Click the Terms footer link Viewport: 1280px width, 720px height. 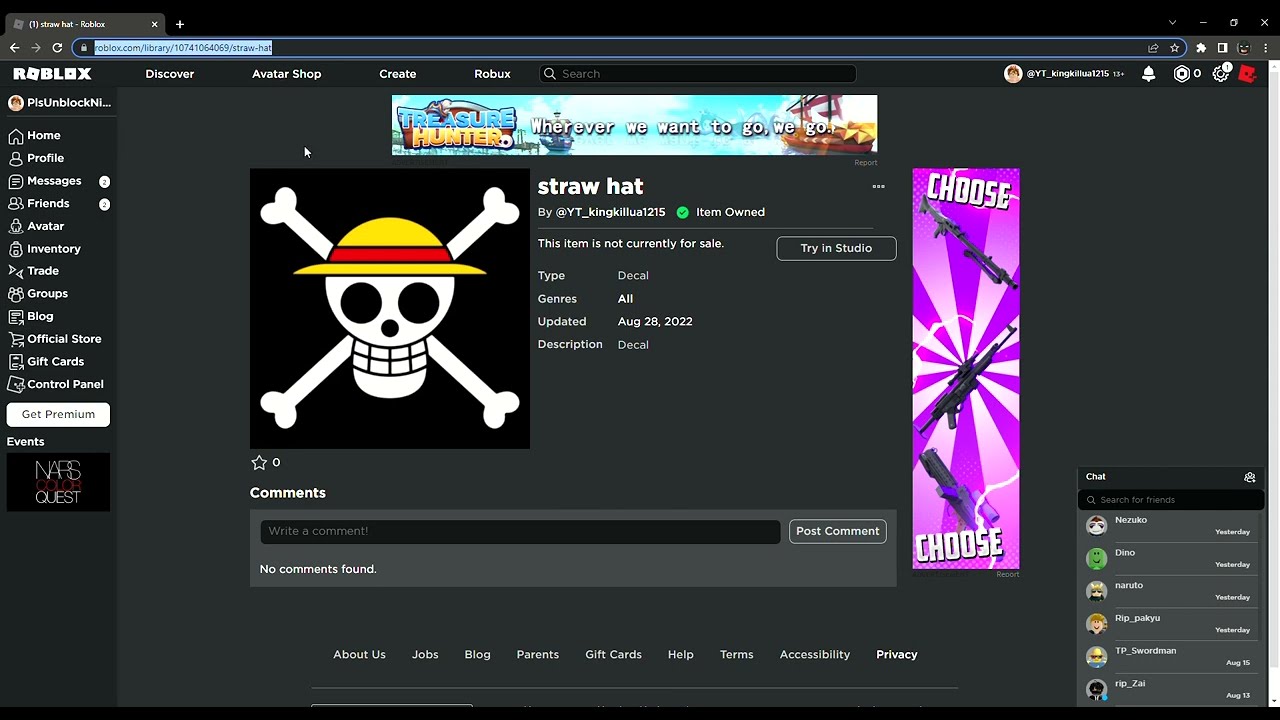[736, 655]
